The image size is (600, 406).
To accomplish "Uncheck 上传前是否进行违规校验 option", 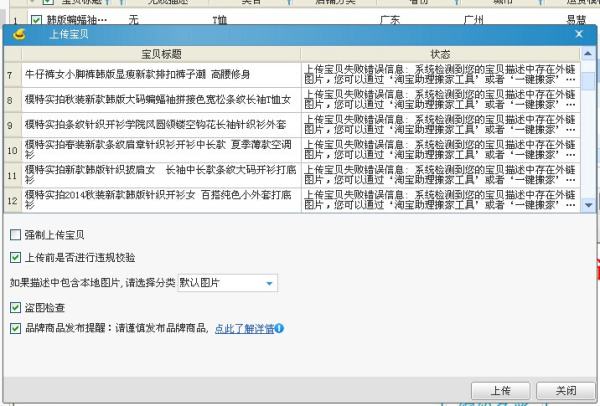I will [15, 258].
